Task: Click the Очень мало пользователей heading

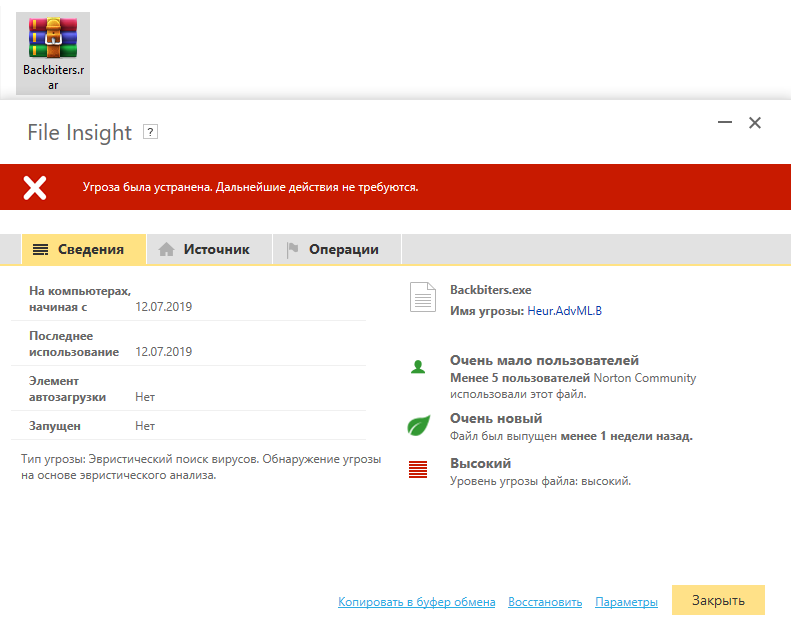Action: click(544, 360)
